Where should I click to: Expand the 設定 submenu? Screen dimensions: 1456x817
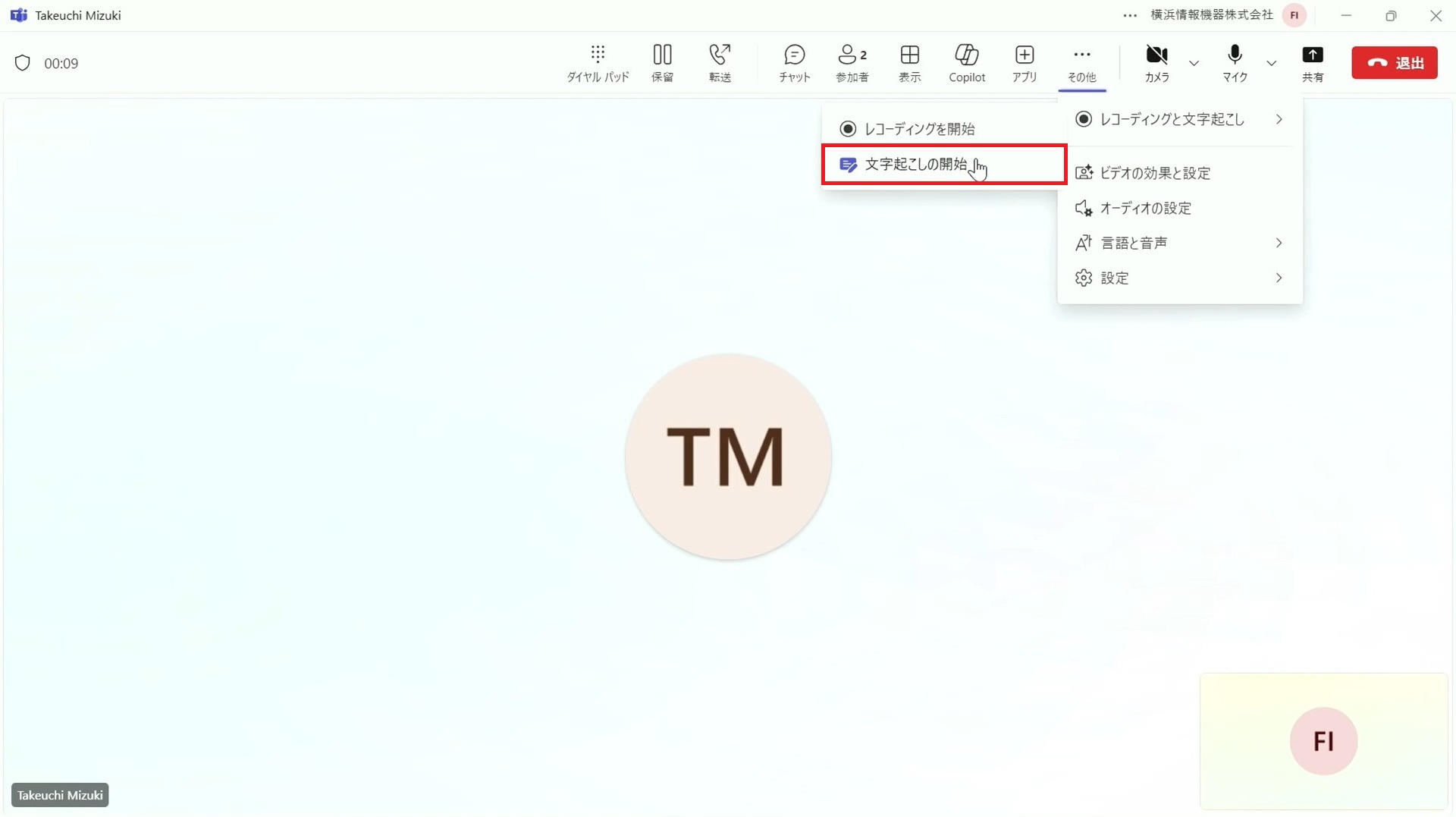tap(1179, 278)
